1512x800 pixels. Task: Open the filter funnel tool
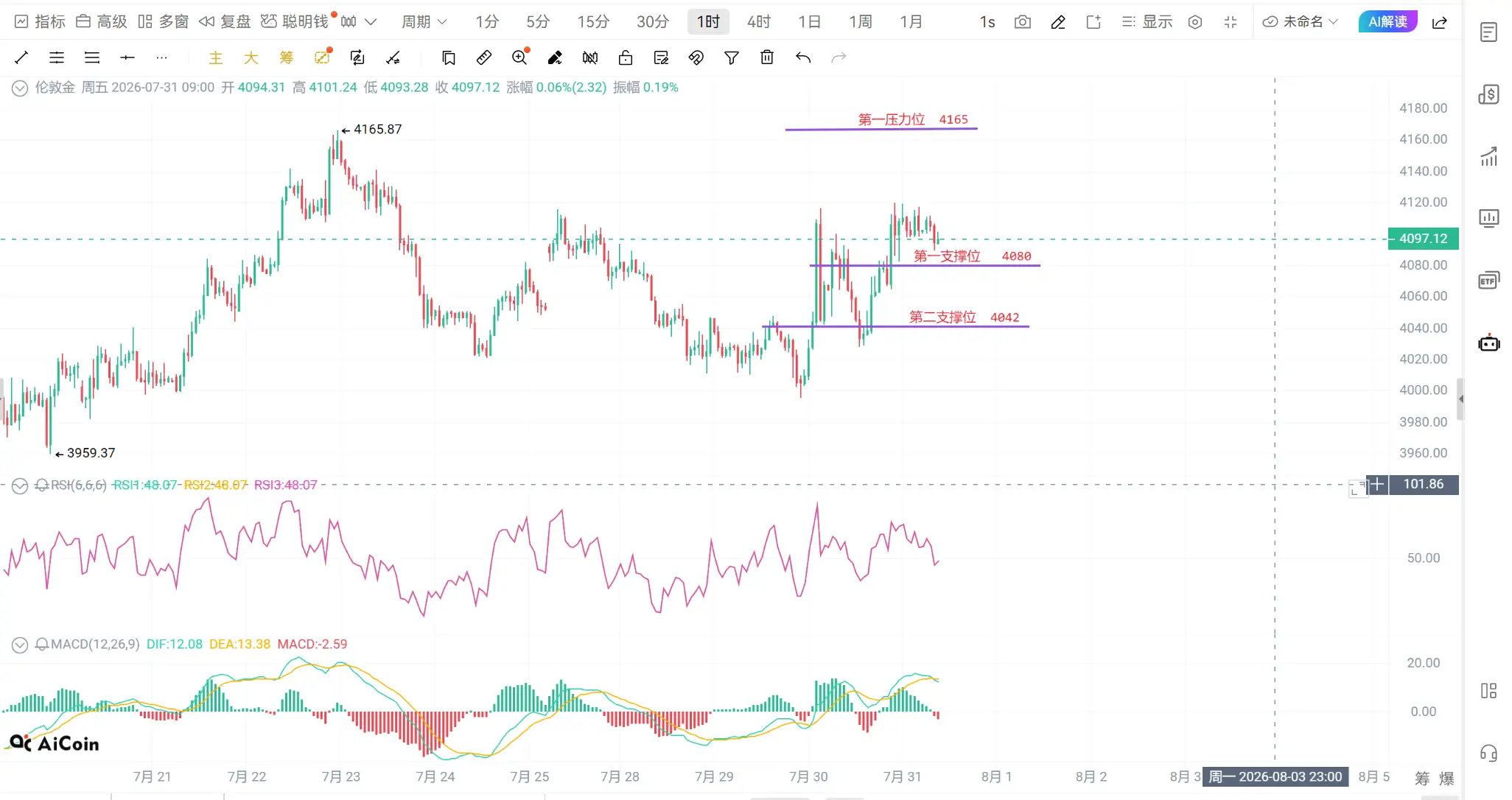click(x=732, y=57)
